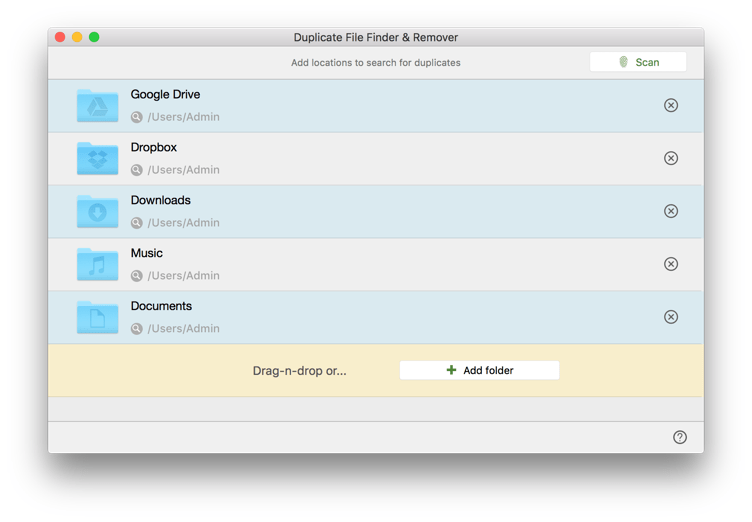
Task: Reveal Music folder via magnifier icon
Action: point(137,275)
